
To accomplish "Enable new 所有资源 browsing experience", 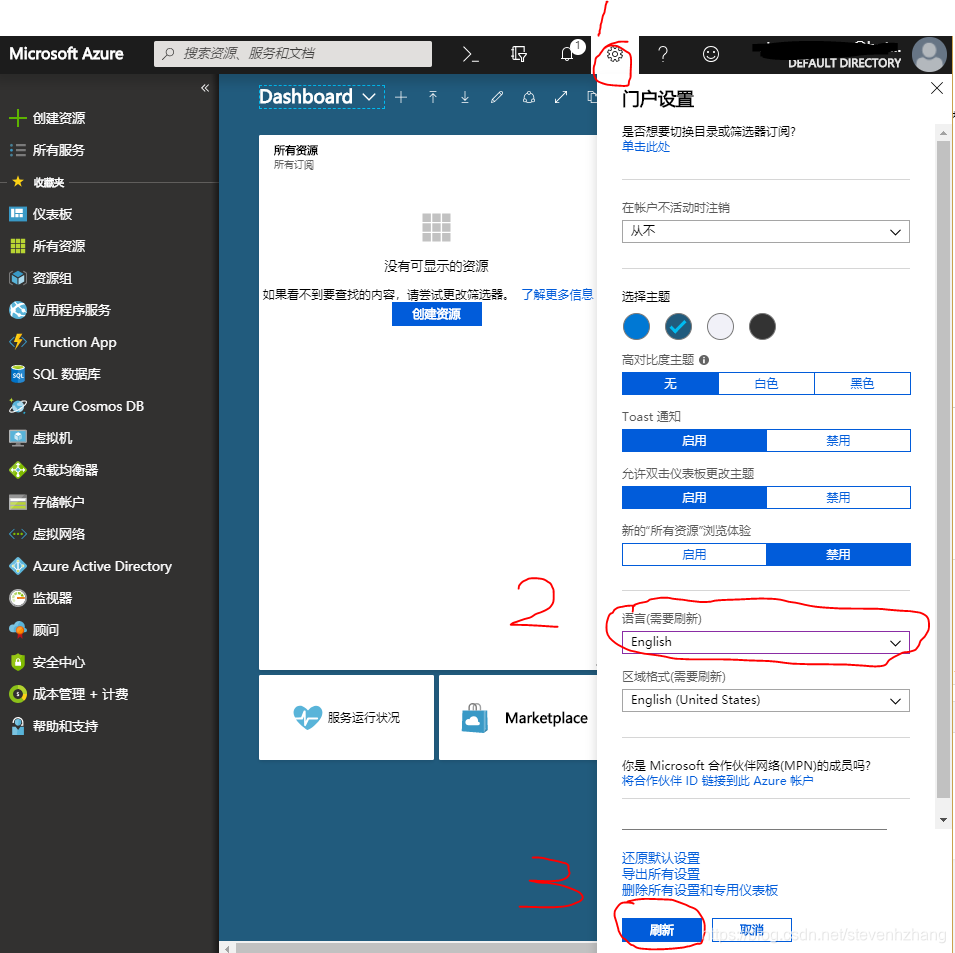I will point(694,555).
